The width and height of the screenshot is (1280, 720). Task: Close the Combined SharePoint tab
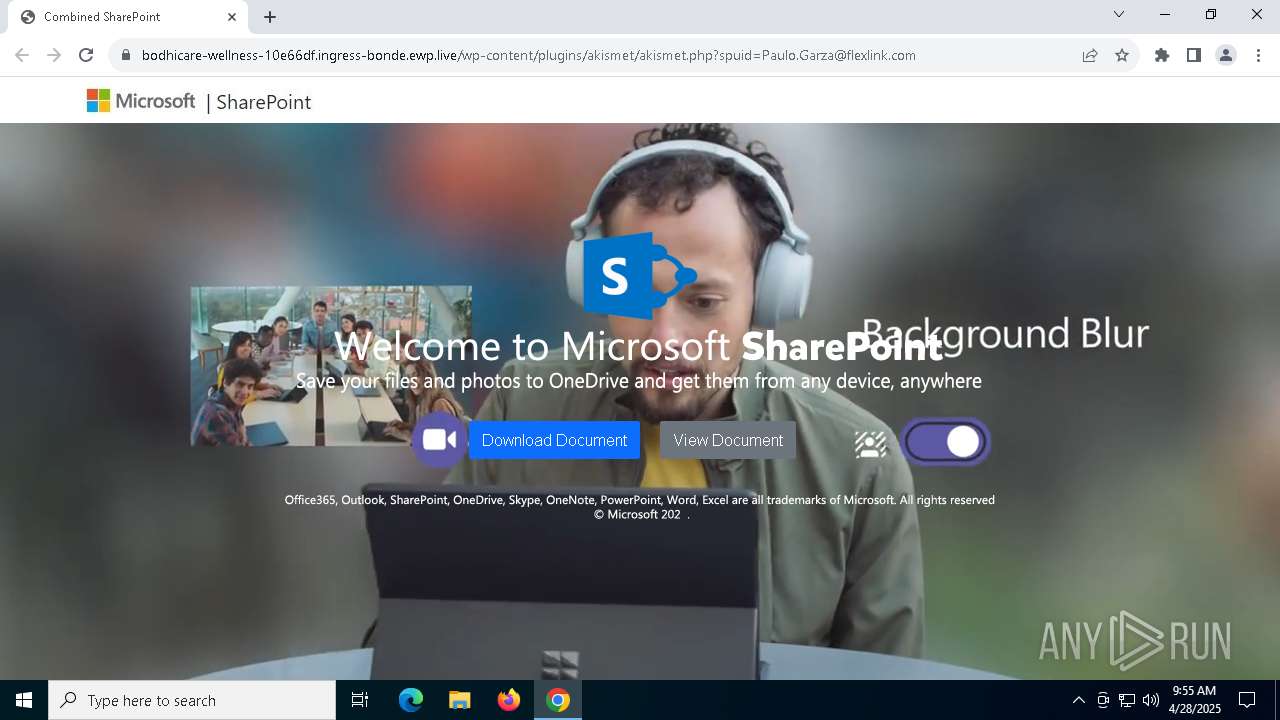point(232,17)
